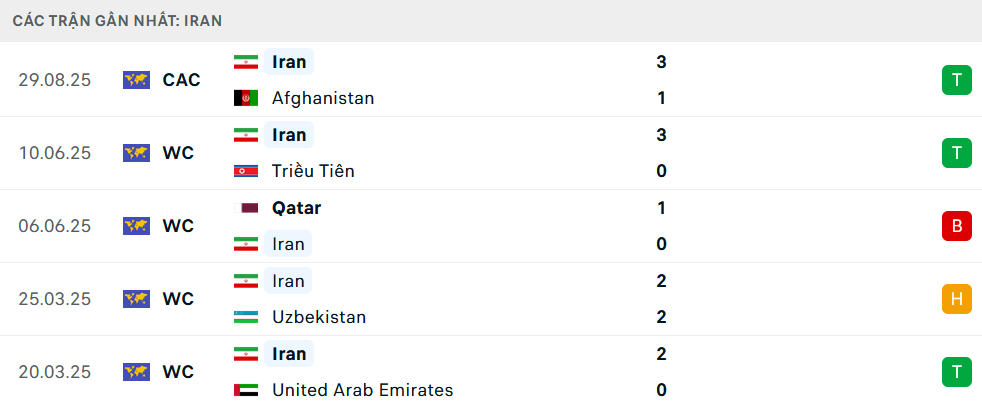
Task: Open the Afghanistan team link
Action: tap(323, 98)
